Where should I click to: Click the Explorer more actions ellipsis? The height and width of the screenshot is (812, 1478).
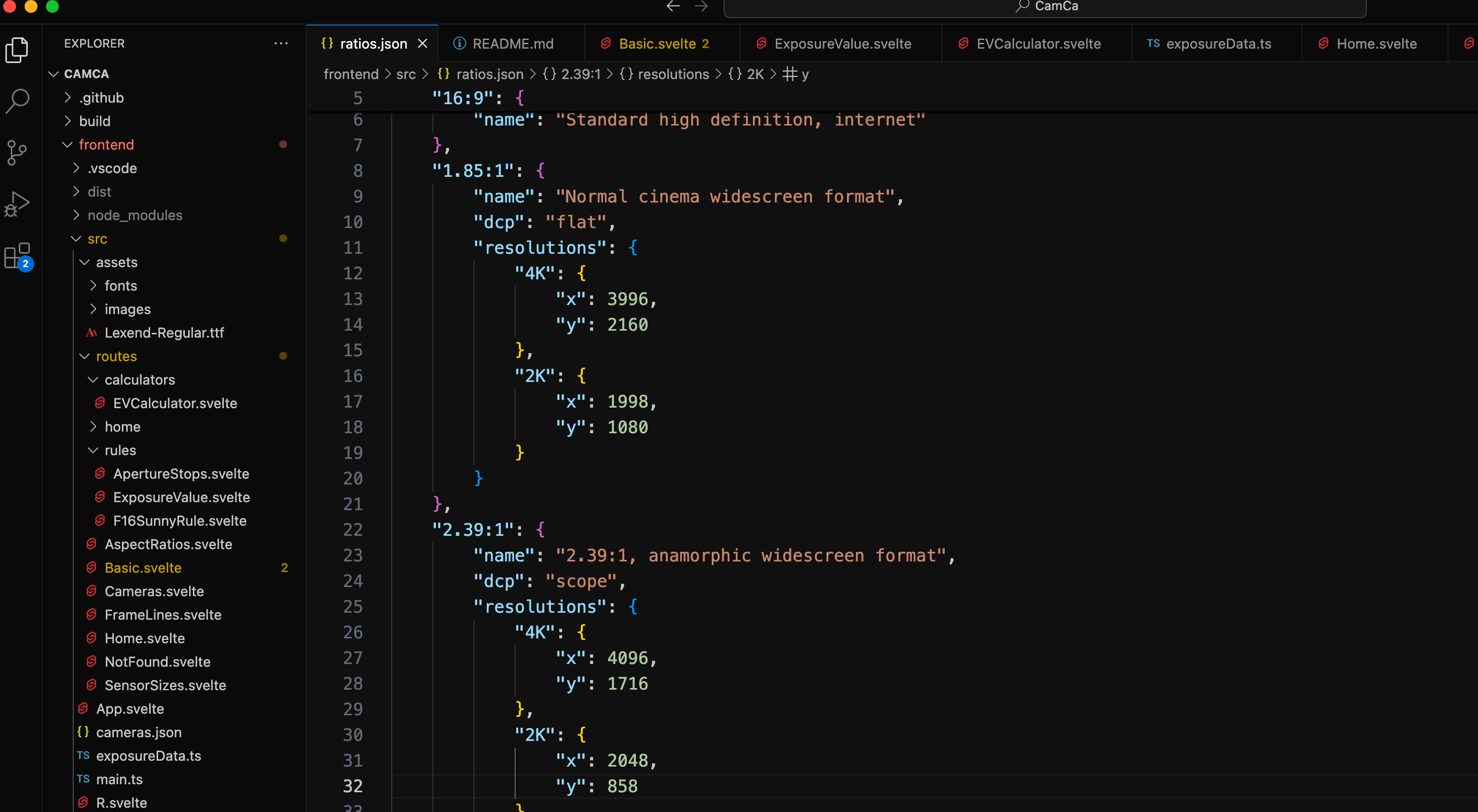pos(281,44)
